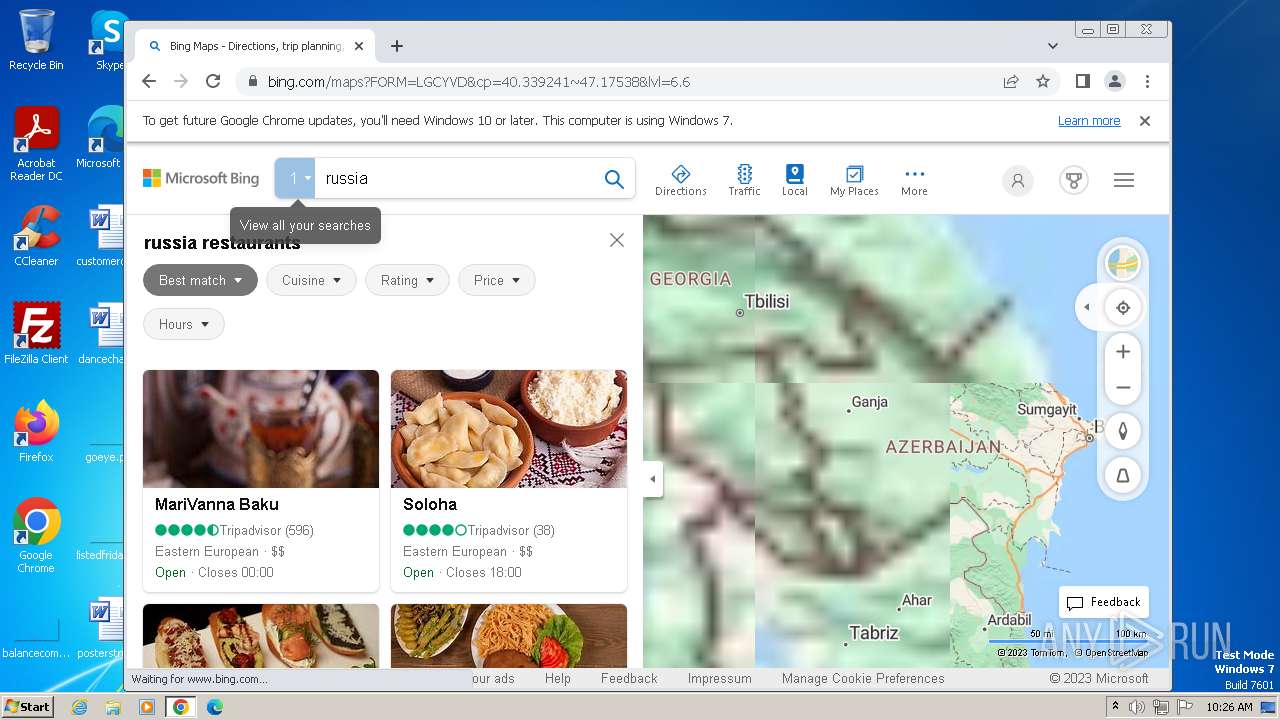Open the account sign-in icon
This screenshot has height=720, width=1280.
(1018, 181)
